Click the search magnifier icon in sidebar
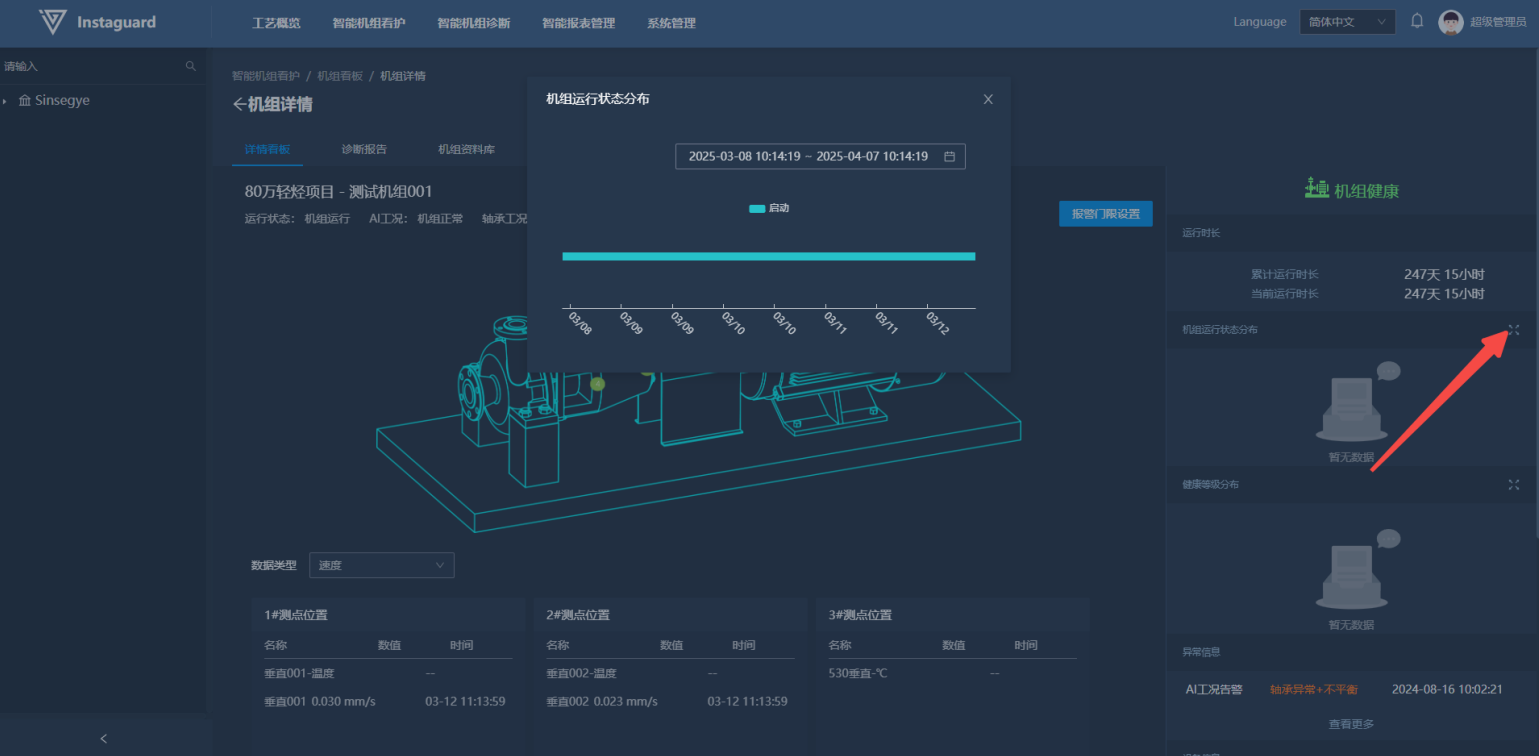The image size is (1539, 756). click(x=191, y=66)
